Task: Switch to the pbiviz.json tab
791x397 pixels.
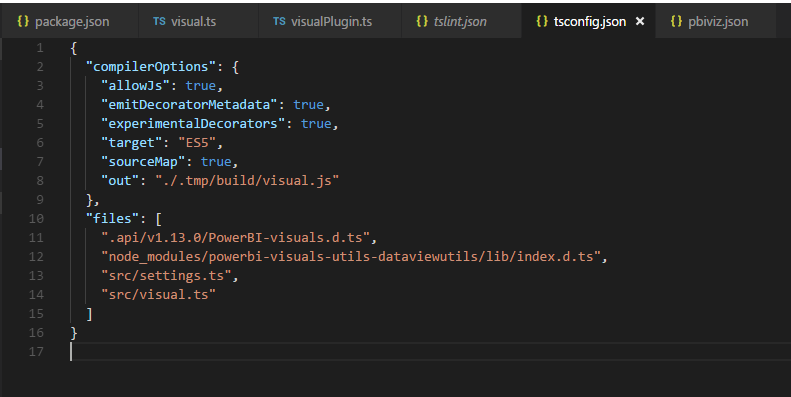Action: click(x=715, y=21)
